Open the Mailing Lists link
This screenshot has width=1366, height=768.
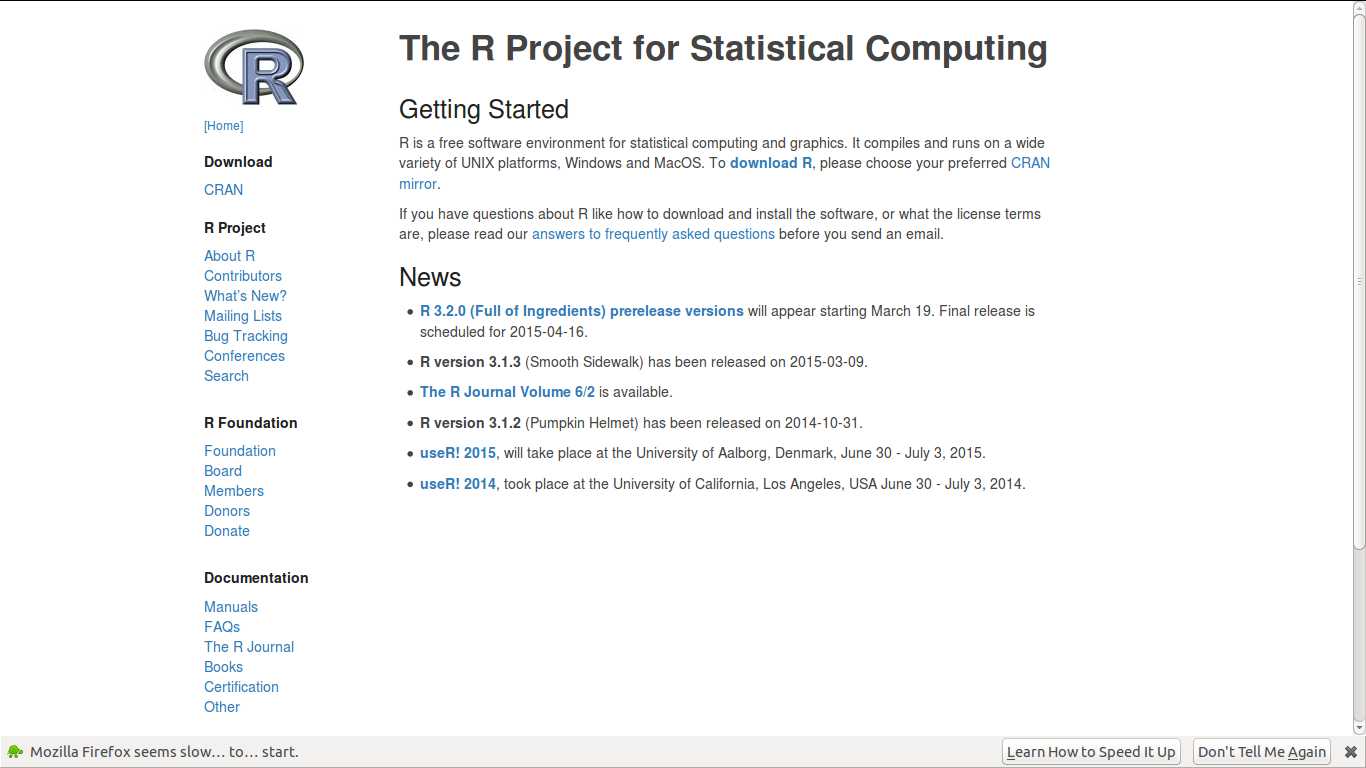(243, 316)
